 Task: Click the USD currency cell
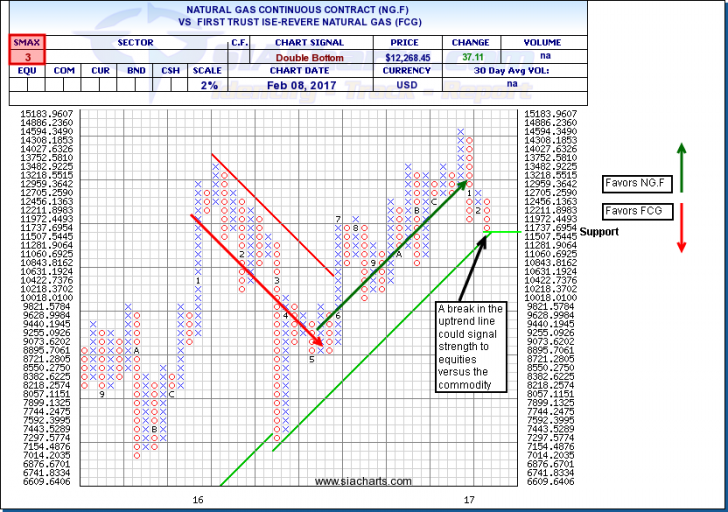tap(407, 85)
